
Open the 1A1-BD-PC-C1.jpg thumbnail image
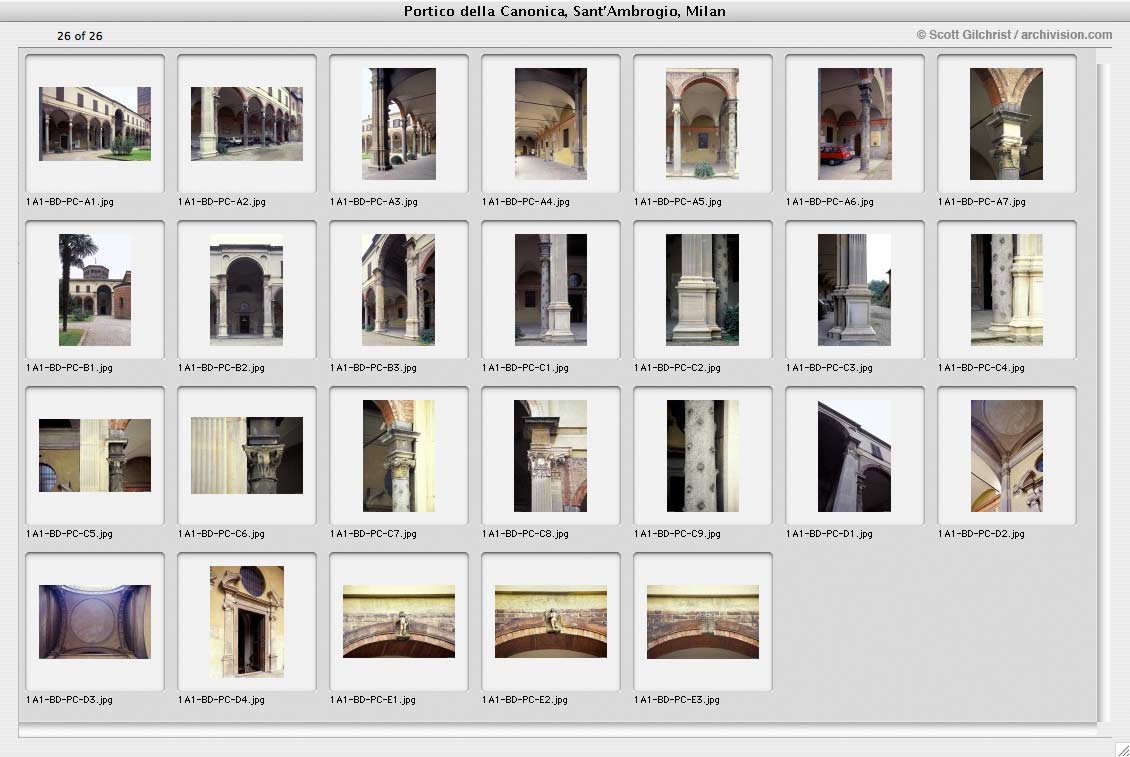click(x=551, y=290)
